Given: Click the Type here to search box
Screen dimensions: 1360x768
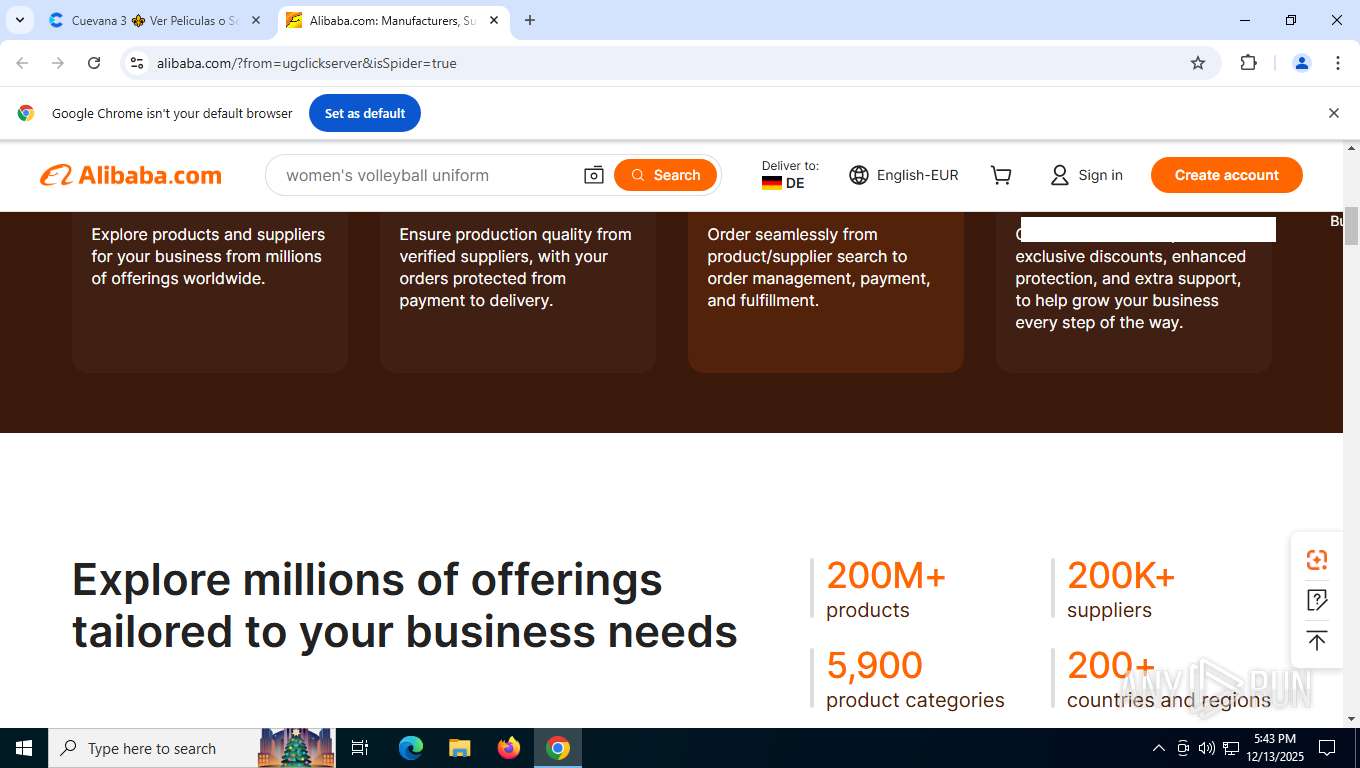Looking at the screenshot, I should coord(155,748).
